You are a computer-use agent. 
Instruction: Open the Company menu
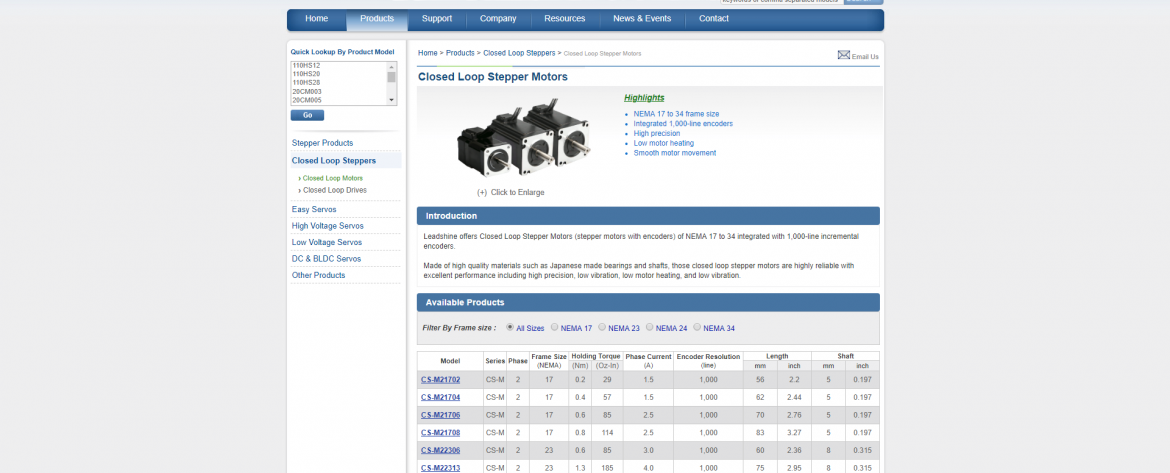coord(498,19)
